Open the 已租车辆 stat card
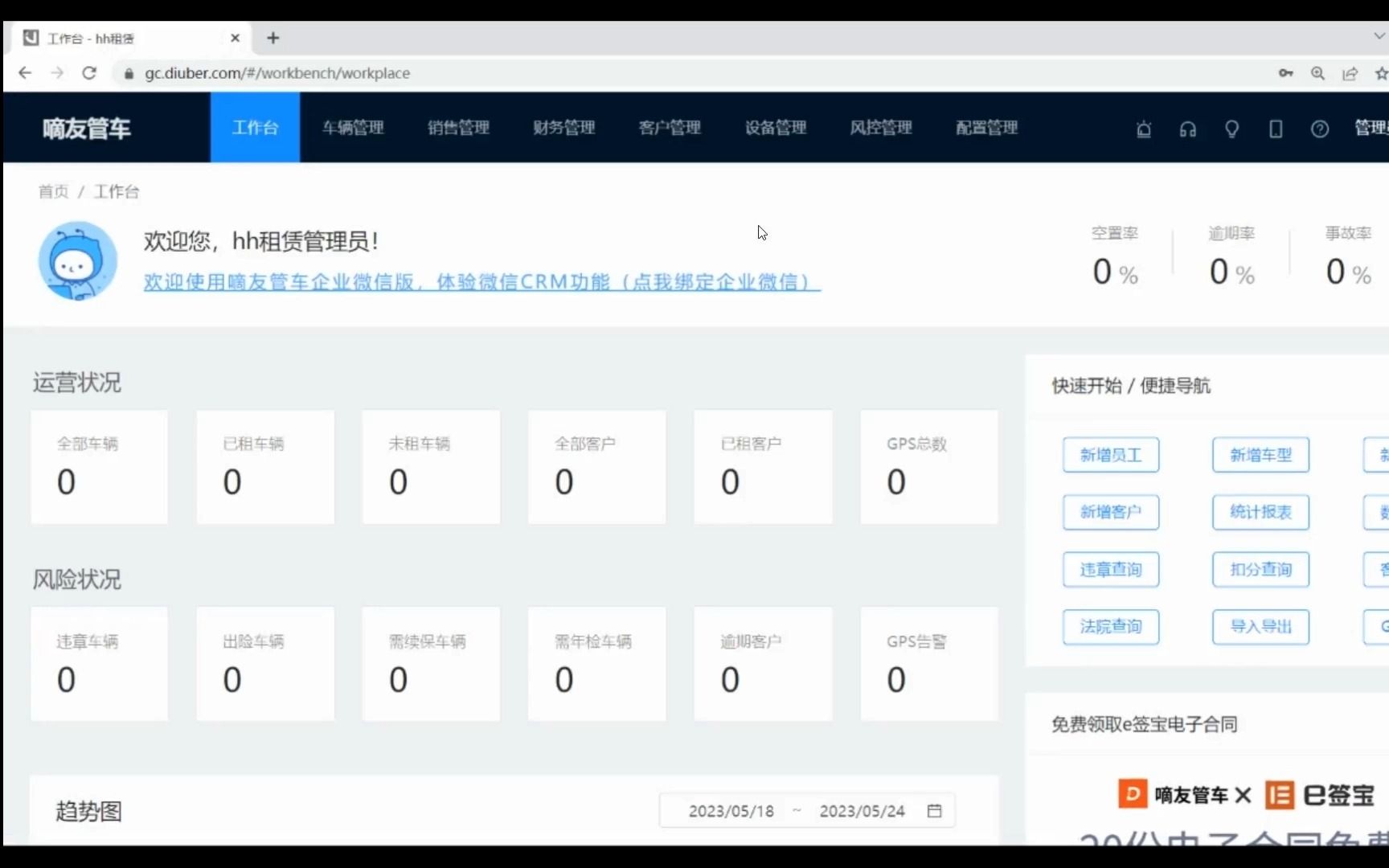 coord(265,467)
